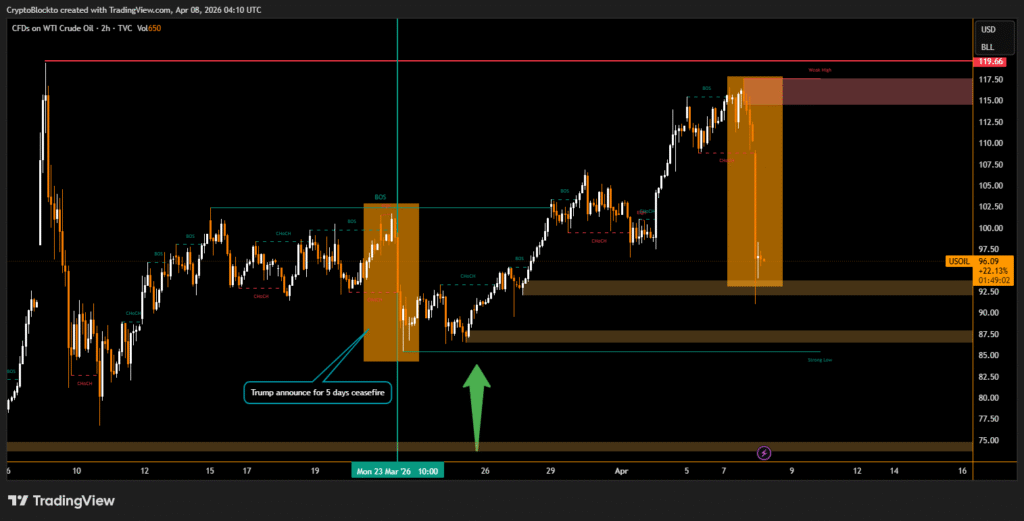Click the TradingView logo at bottom left
This screenshot has height=521, width=1024.
[x=62, y=500]
